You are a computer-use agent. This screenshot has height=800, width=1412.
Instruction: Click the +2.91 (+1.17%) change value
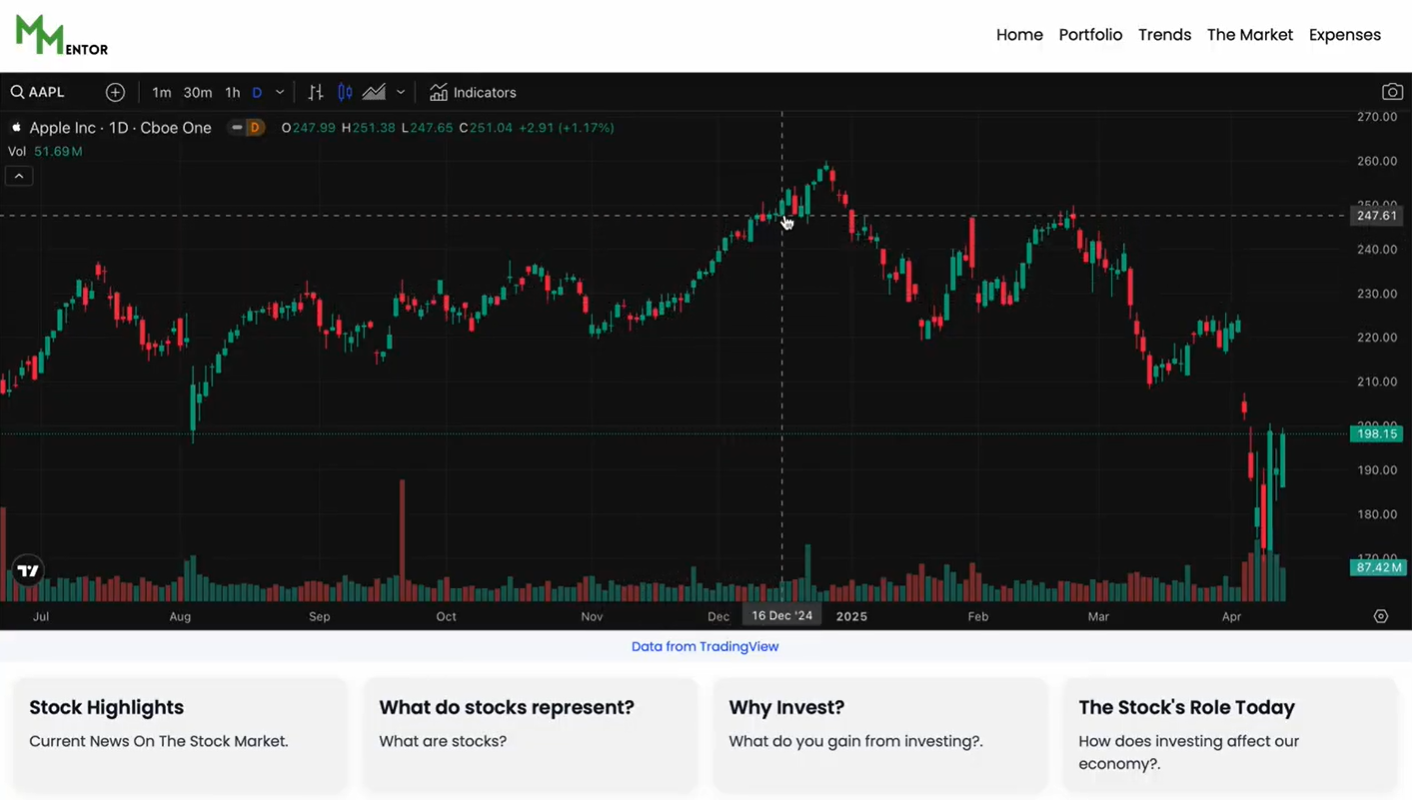click(x=568, y=128)
